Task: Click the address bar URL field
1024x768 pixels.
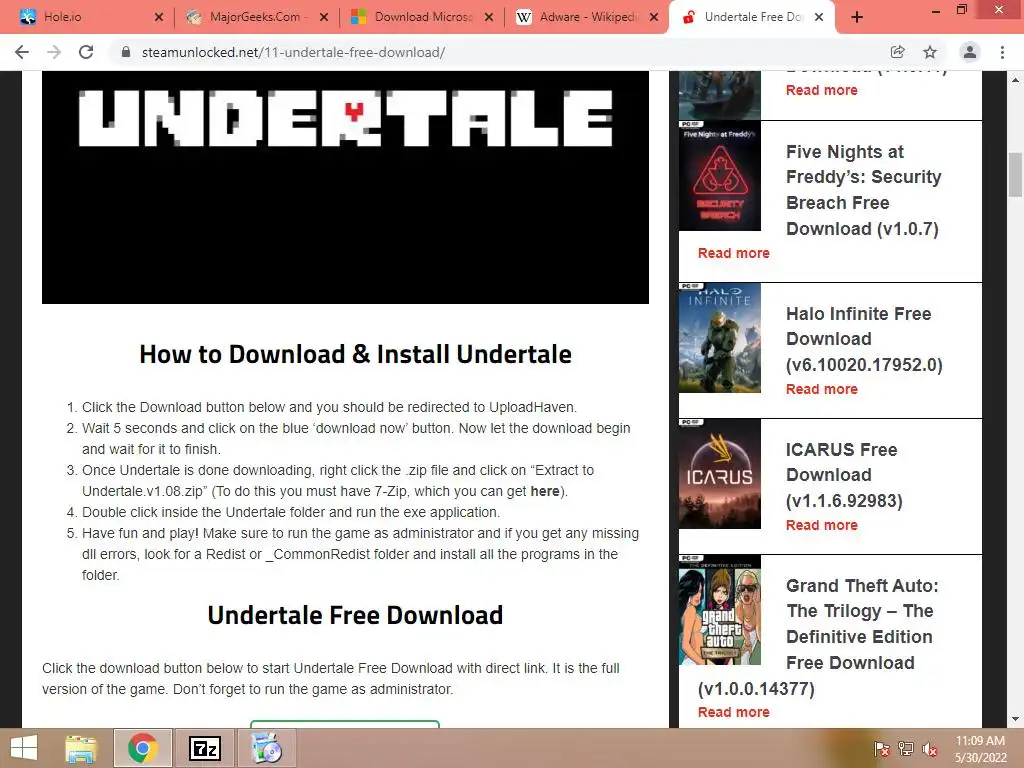Action: [503, 52]
